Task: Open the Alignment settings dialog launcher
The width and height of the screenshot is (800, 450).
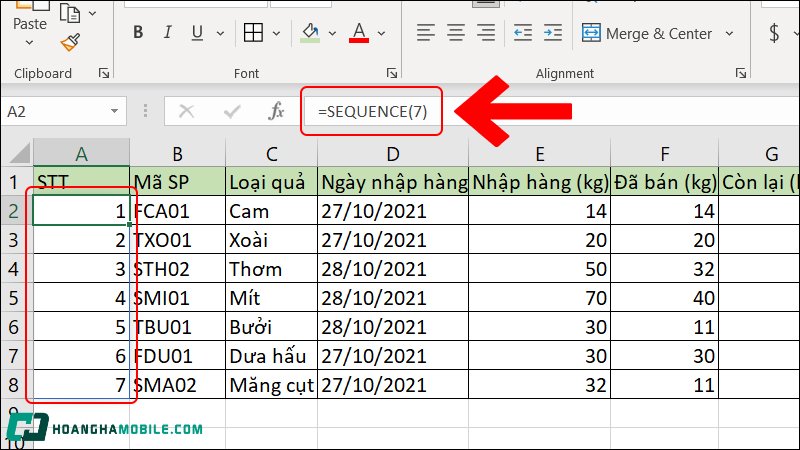Action: click(x=741, y=73)
